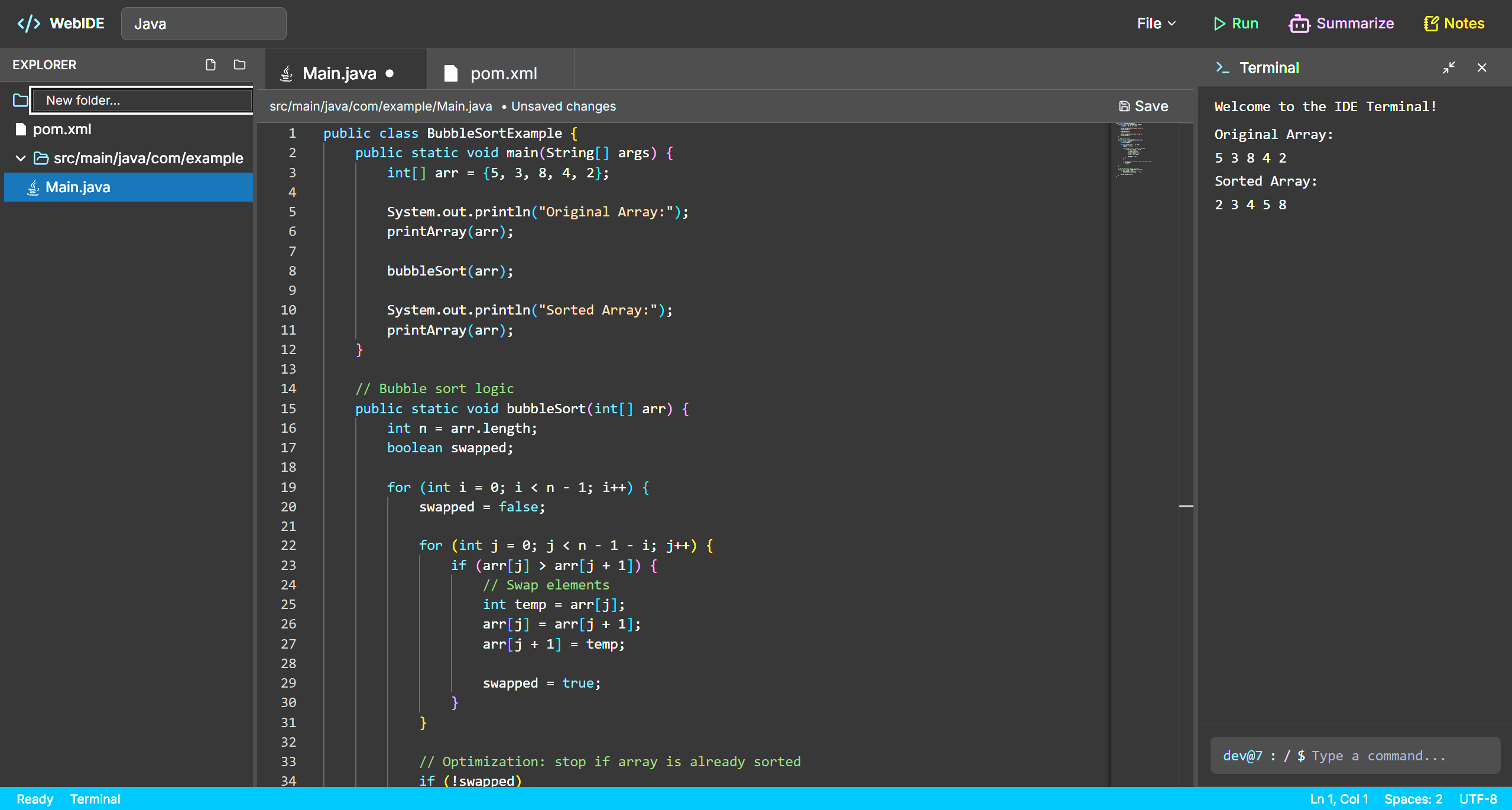Image resolution: width=1512 pixels, height=810 pixels.
Task: Click the Summarize robot icon
Action: pos(1299,24)
